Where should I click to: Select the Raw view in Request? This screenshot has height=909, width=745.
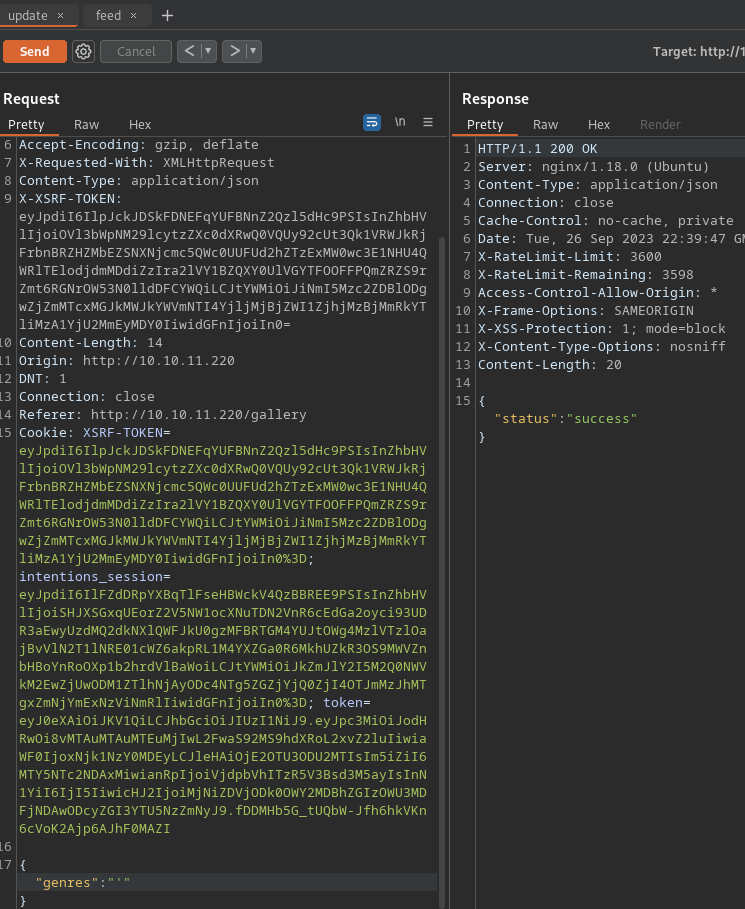(x=87, y=125)
